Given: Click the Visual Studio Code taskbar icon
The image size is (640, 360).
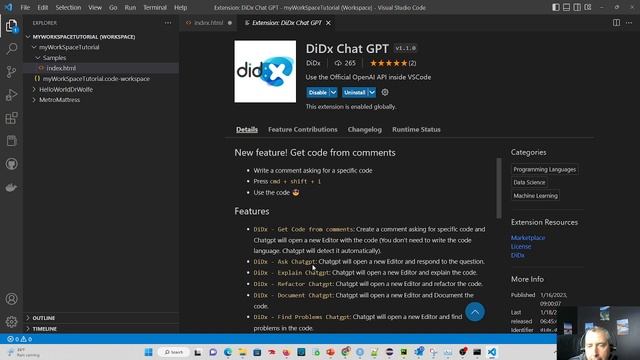Looking at the screenshot, I should 492,352.
